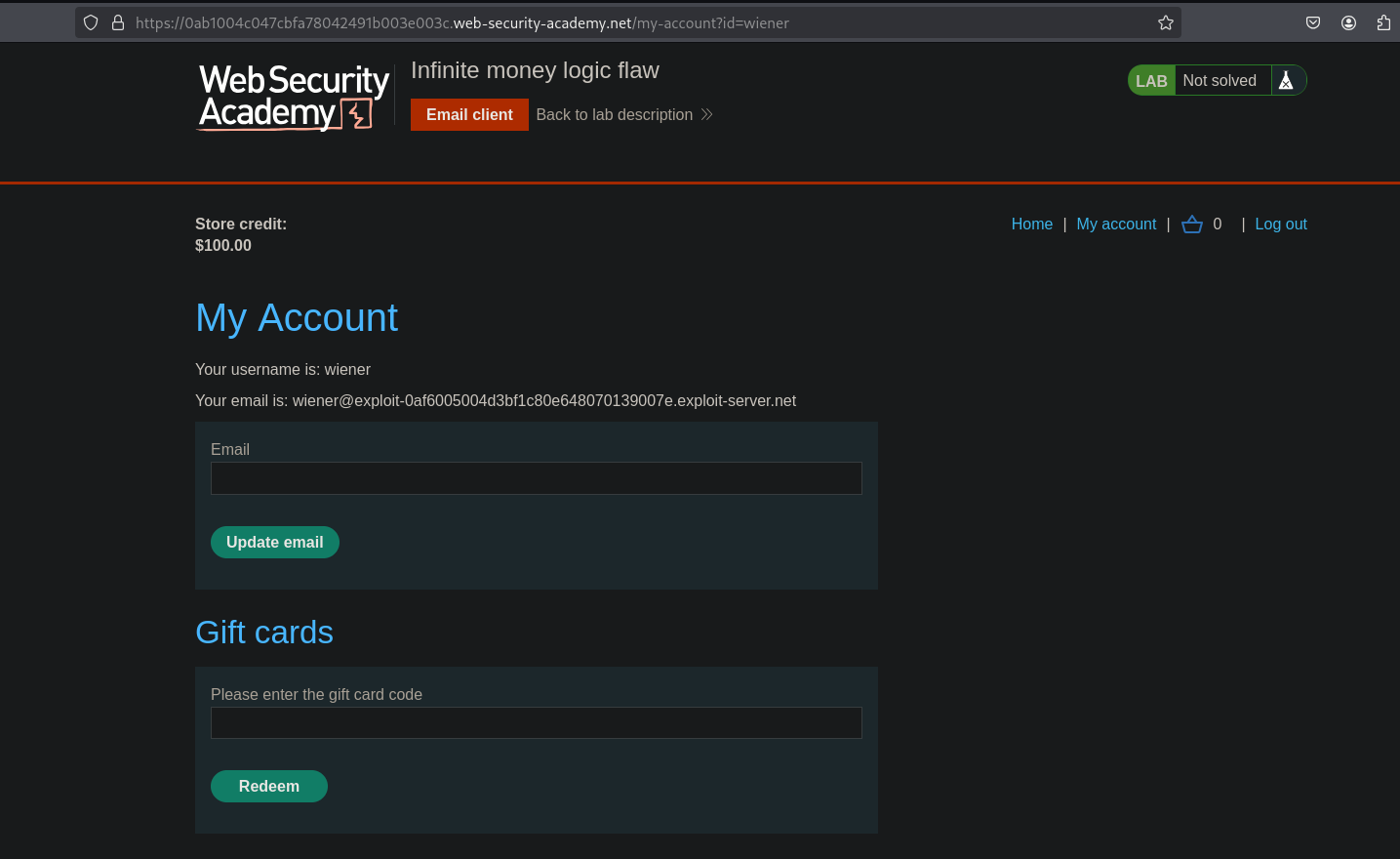
Task: Open the Pocket save icon in toolbar
Action: 1313,22
